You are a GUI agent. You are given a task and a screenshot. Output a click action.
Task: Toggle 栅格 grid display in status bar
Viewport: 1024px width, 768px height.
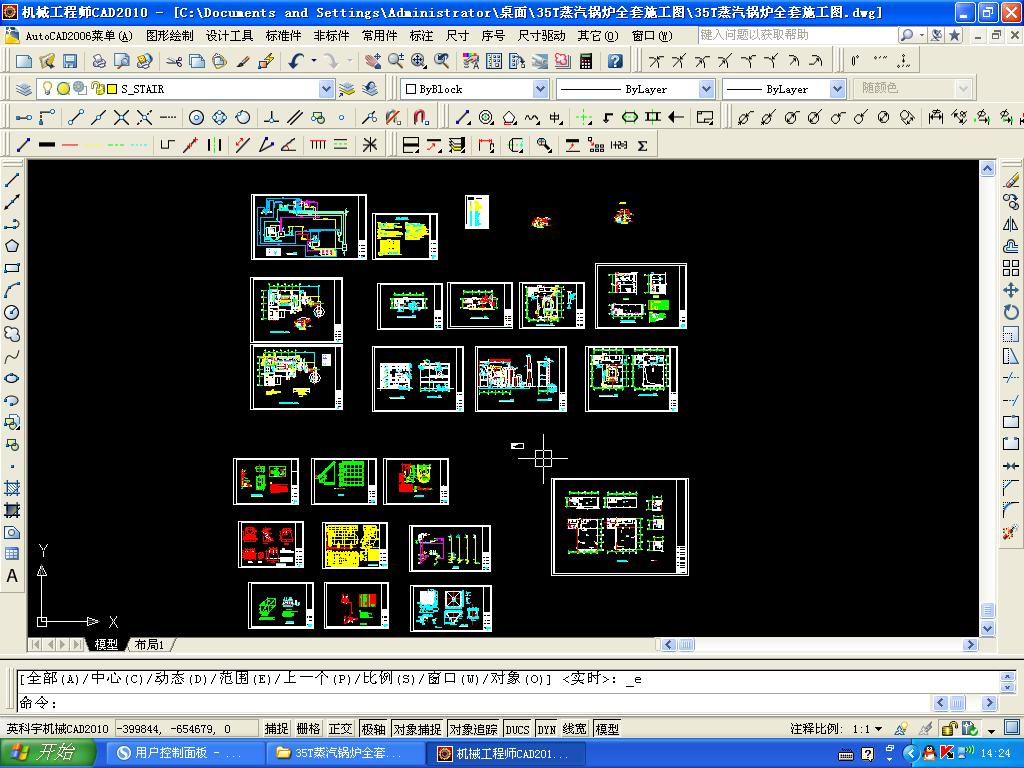[308, 729]
